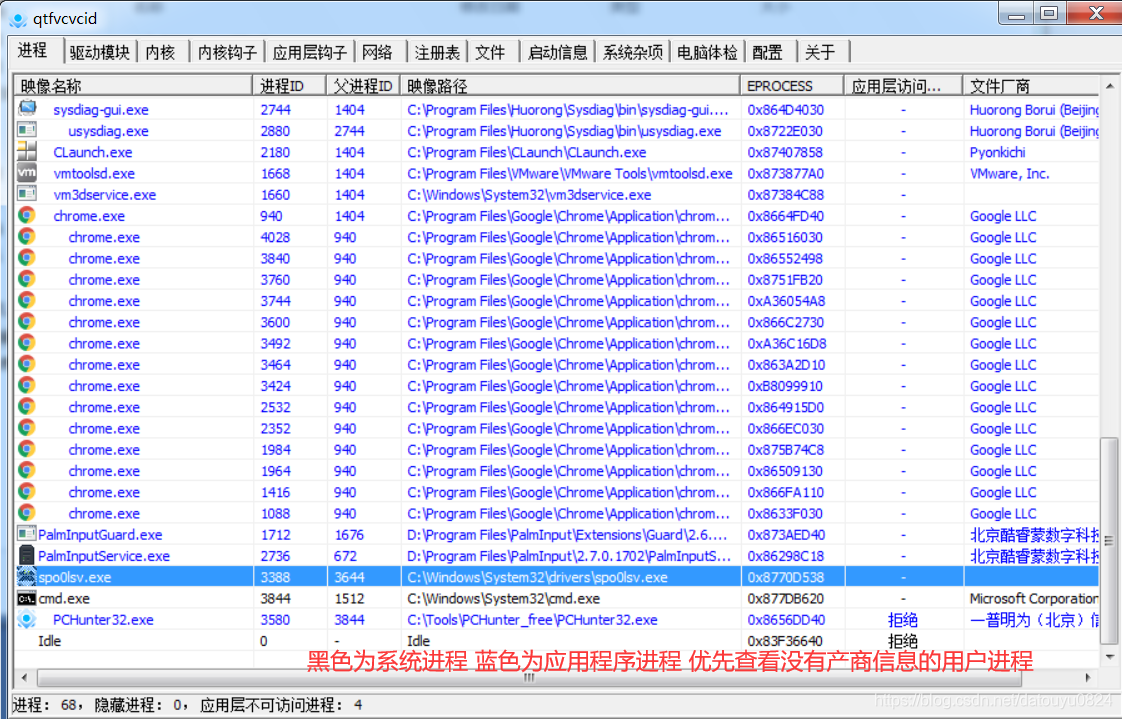Screen dimensions: 1122x719
Task: Click process ID cell 2744
Action: pos(275,110)
